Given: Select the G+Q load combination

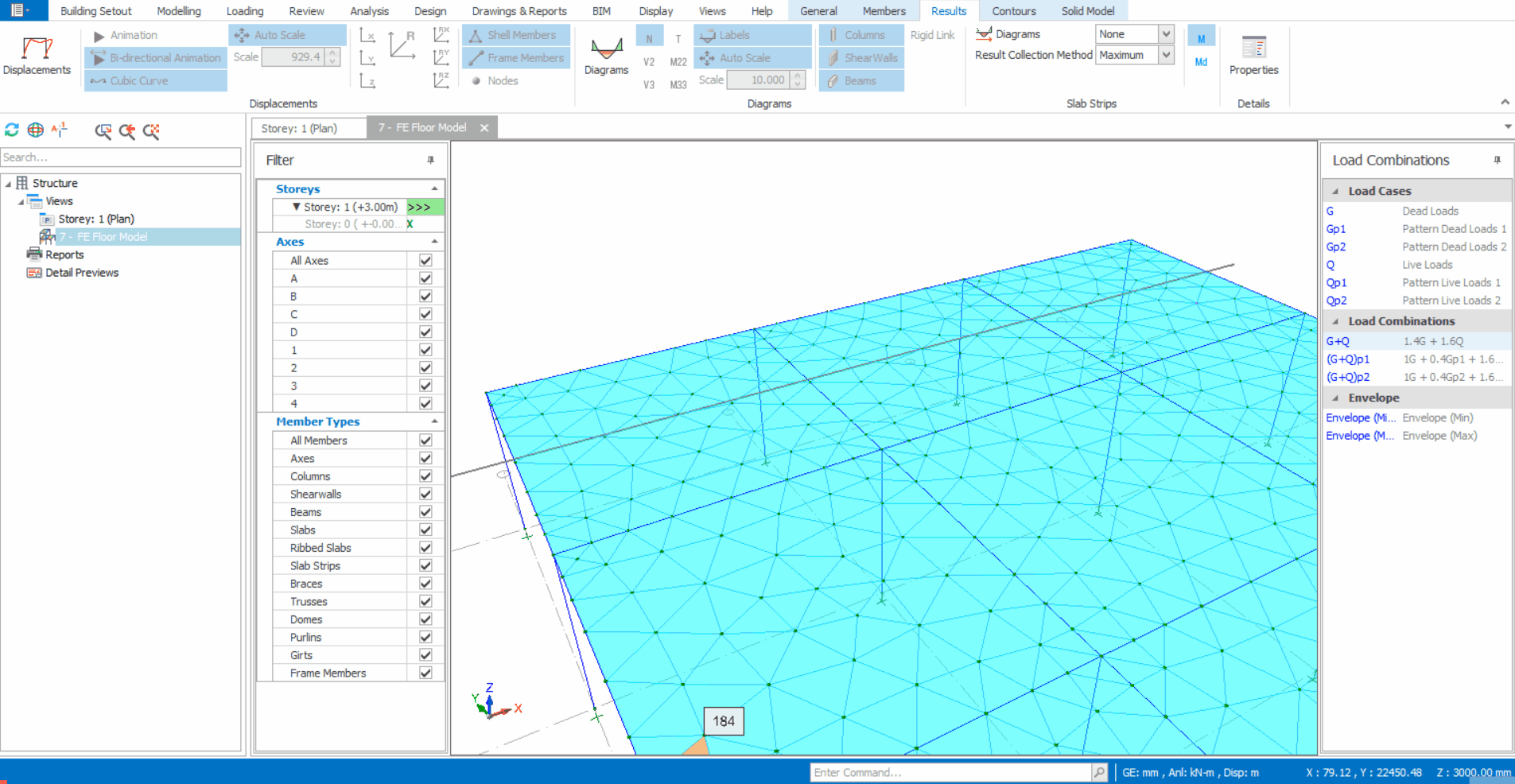Looking at the screenshot, I should 1338,341.
